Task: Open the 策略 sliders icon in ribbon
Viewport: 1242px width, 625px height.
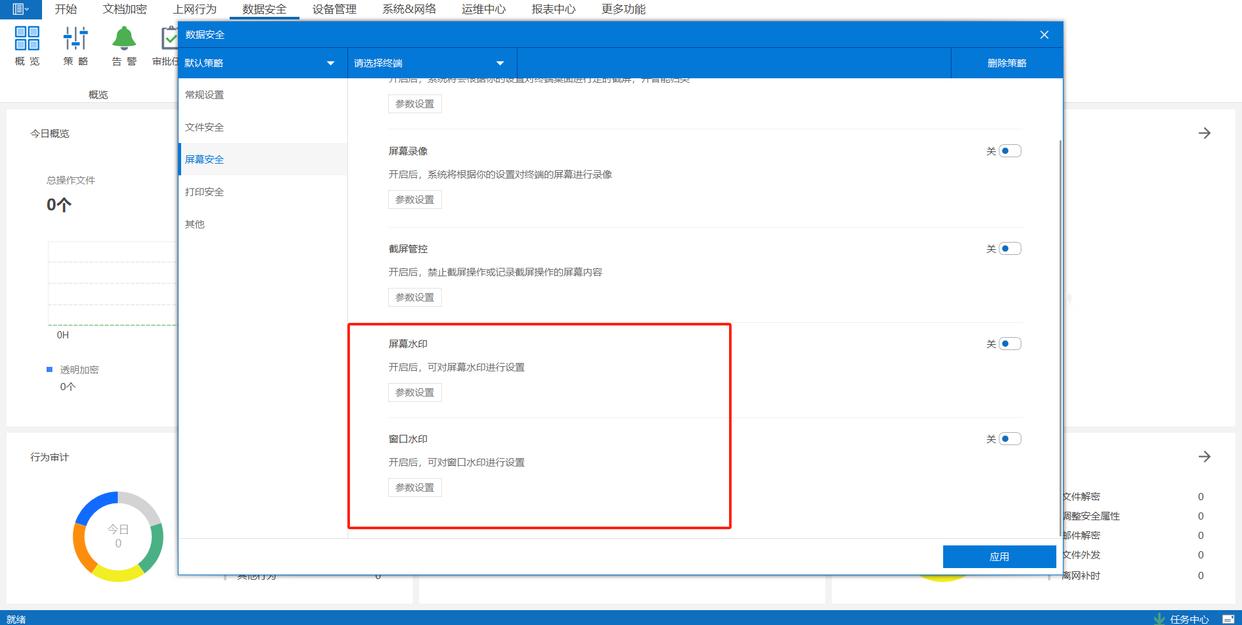Action: [76, 46]
